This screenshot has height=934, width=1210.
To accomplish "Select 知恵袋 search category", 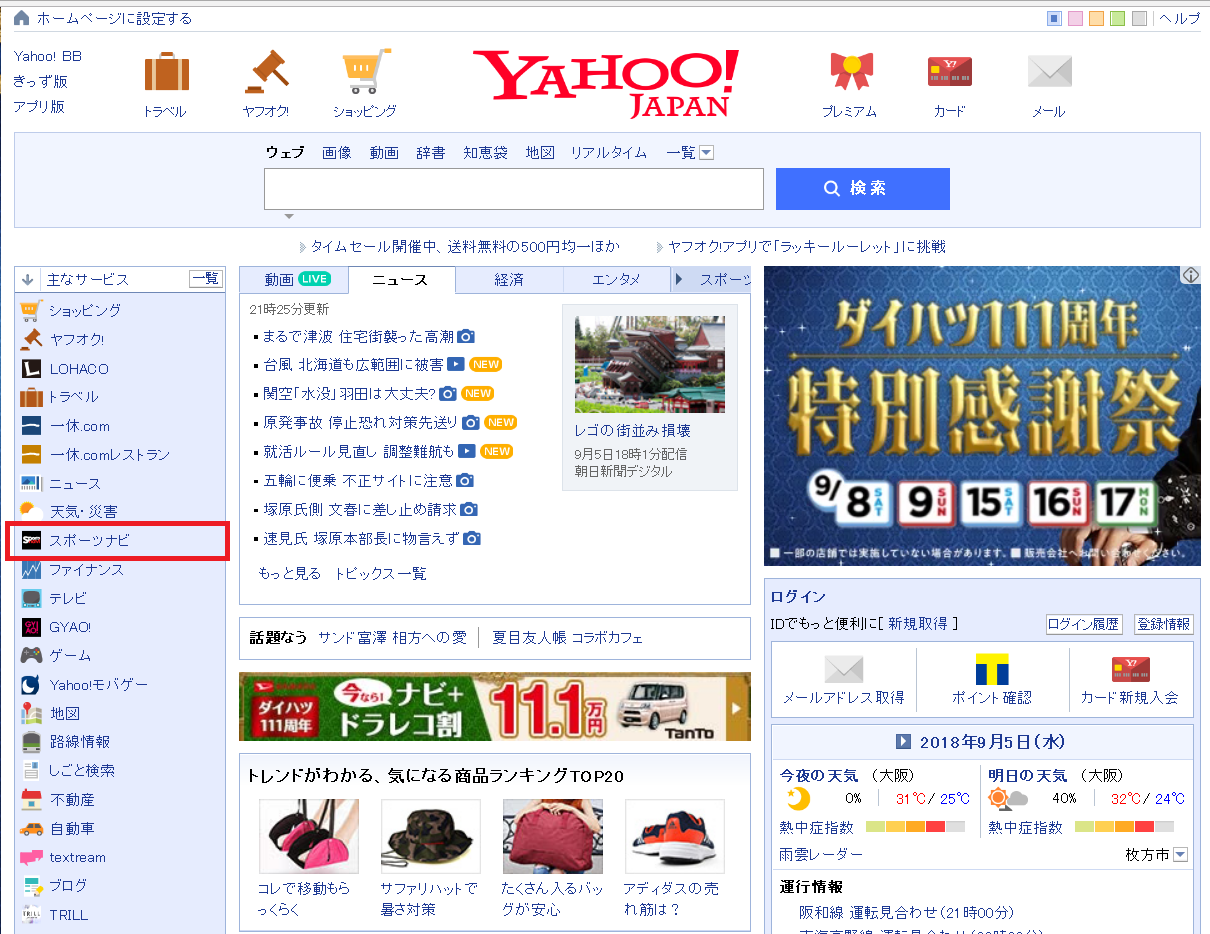I will coord(485,153).
